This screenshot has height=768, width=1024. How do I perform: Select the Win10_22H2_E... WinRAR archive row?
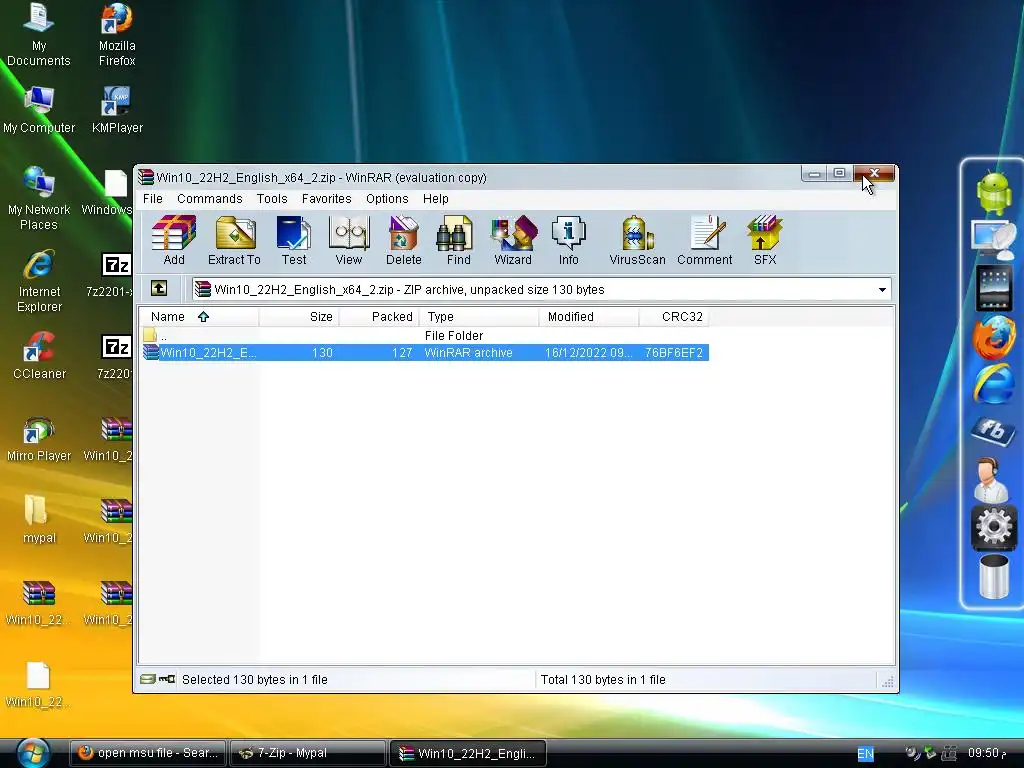pyautogui.click(x=425, y=353)
